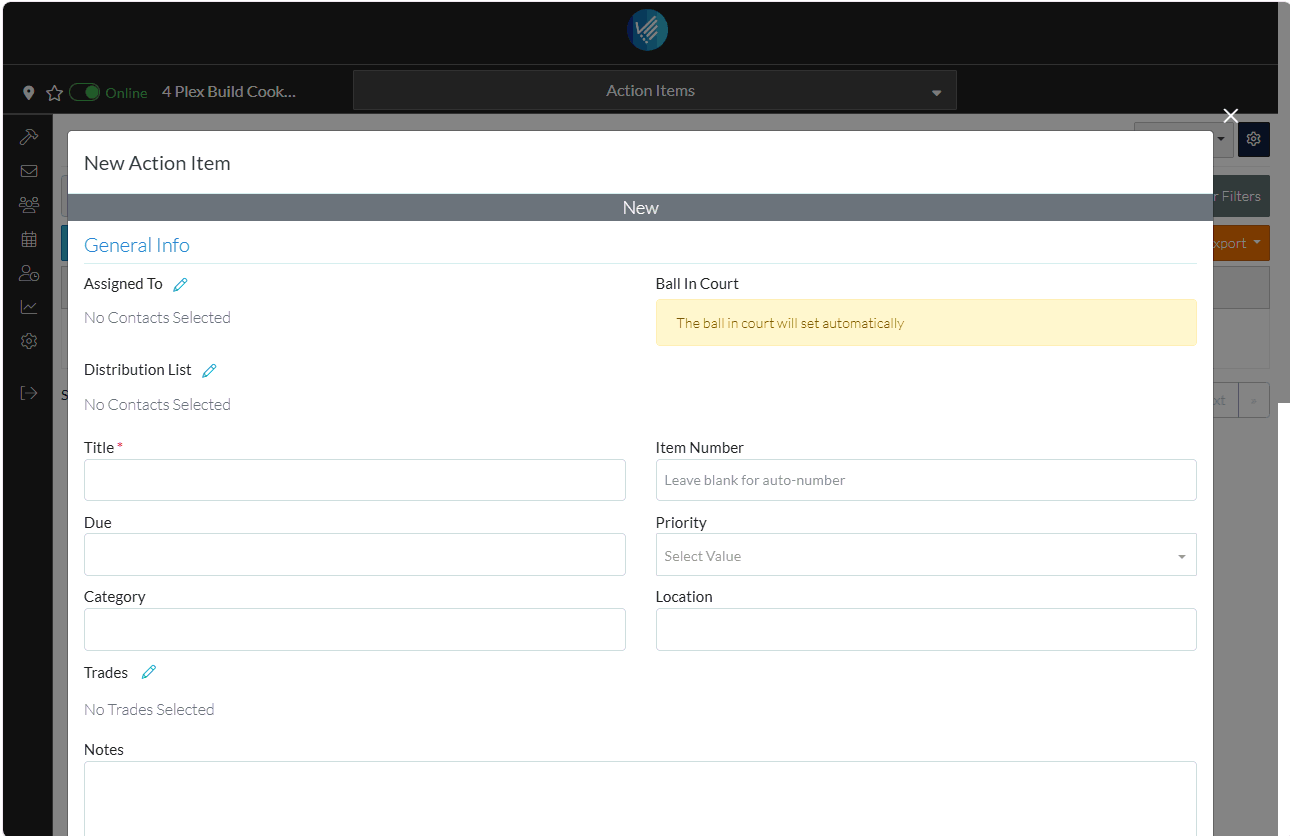Click the hammer tools icon in sidebar
Screen dimensions: 1290x836
point(29,137)
